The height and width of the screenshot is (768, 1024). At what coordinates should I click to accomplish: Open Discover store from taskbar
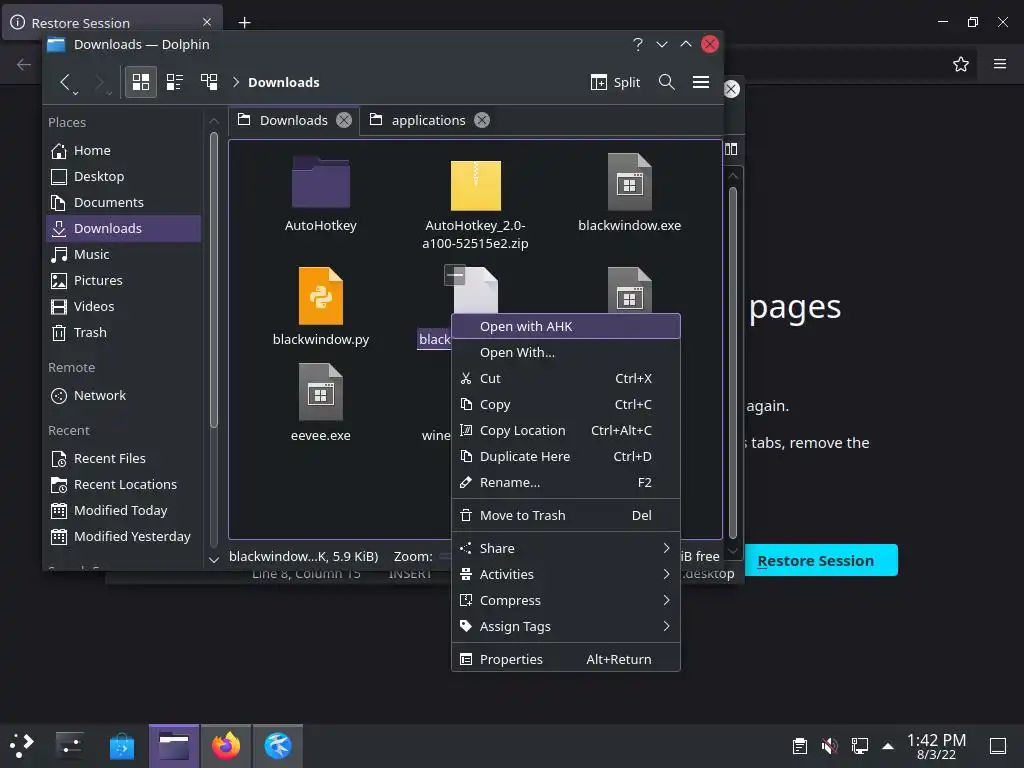click(122, 746)
